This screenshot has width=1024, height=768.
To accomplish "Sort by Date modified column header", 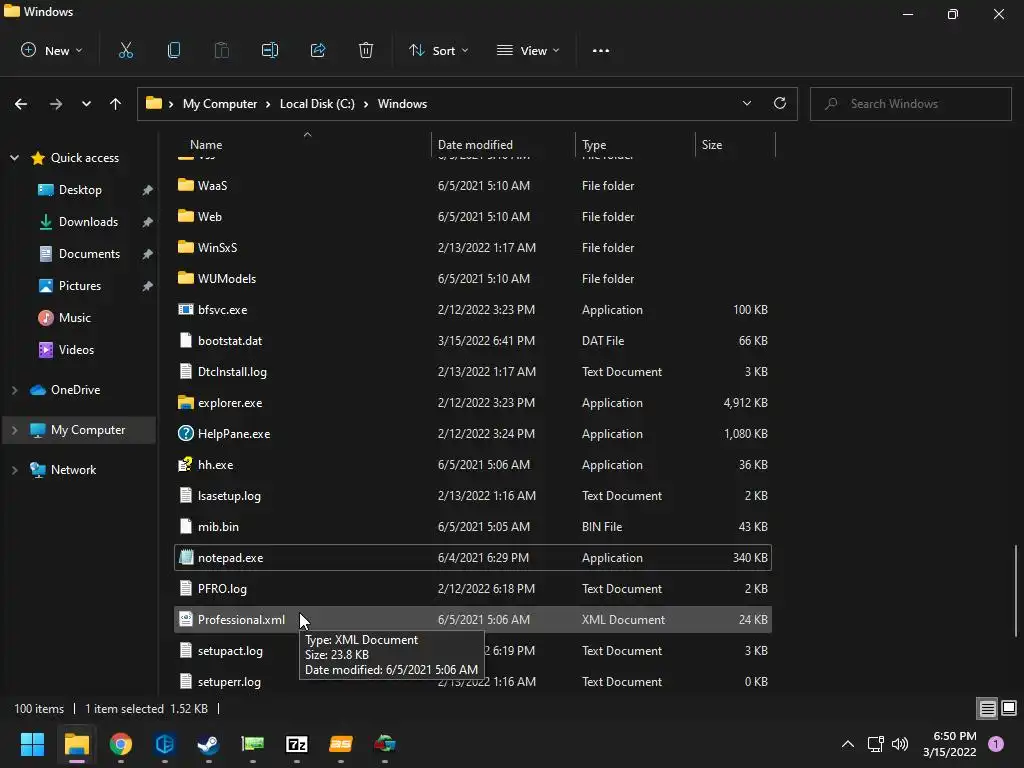I will (504, 144).
